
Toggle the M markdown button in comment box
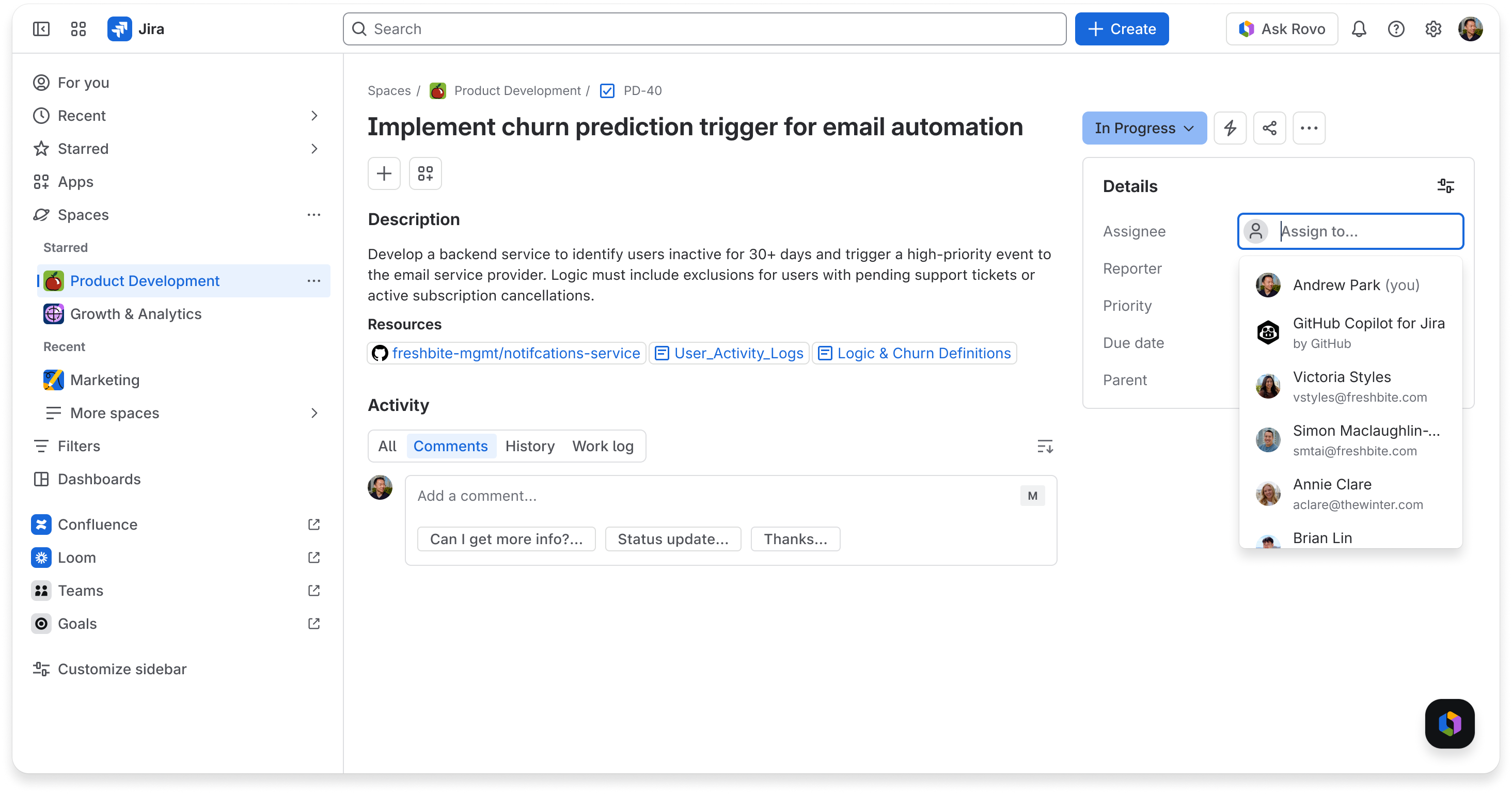tap(1032, 496)
